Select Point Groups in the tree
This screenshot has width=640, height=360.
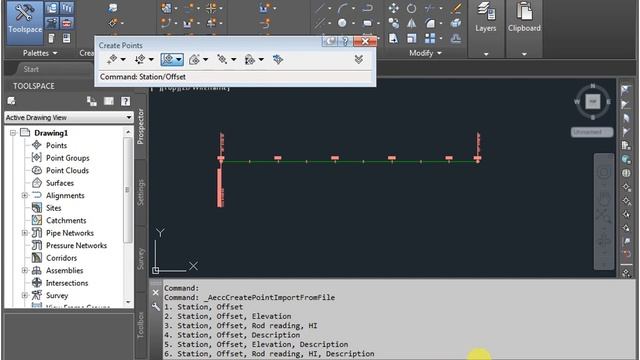(x=67, y=158)
